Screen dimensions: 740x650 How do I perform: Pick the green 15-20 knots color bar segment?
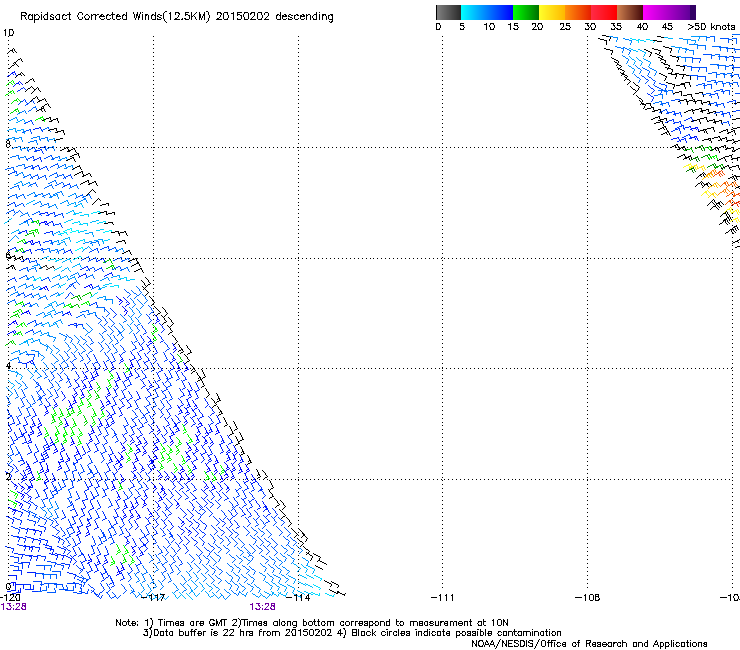(x=526, y=12)
